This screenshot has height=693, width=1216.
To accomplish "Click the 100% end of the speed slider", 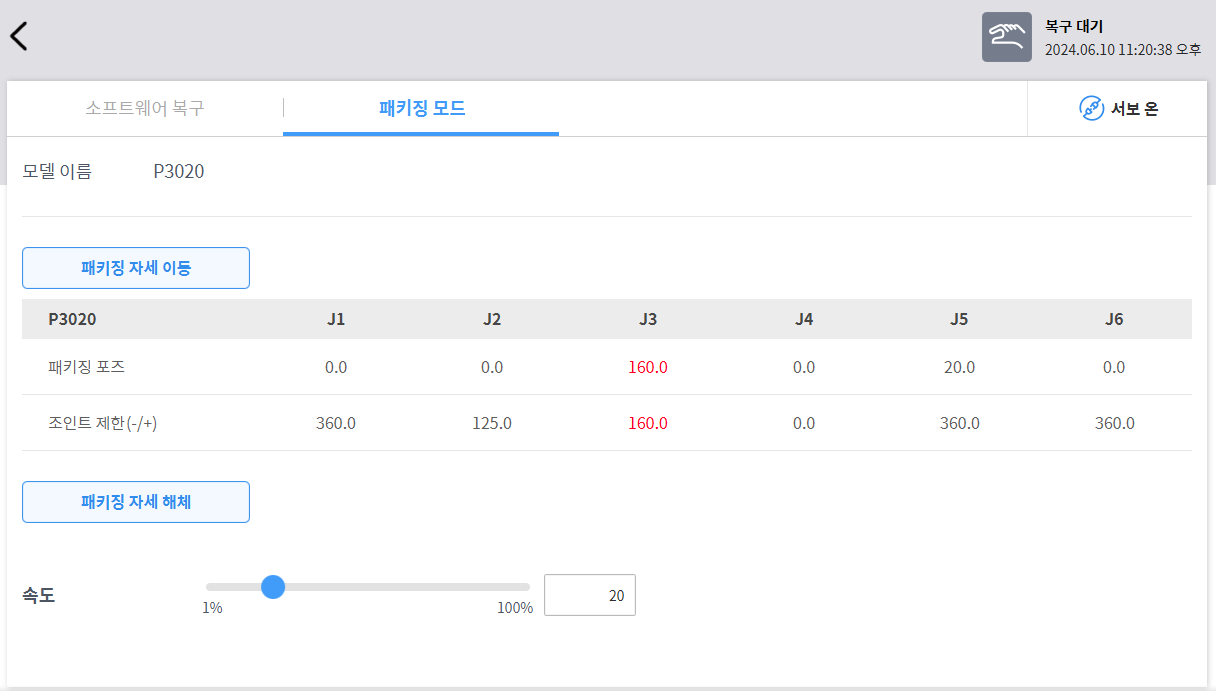I will (x=527, y=588).
